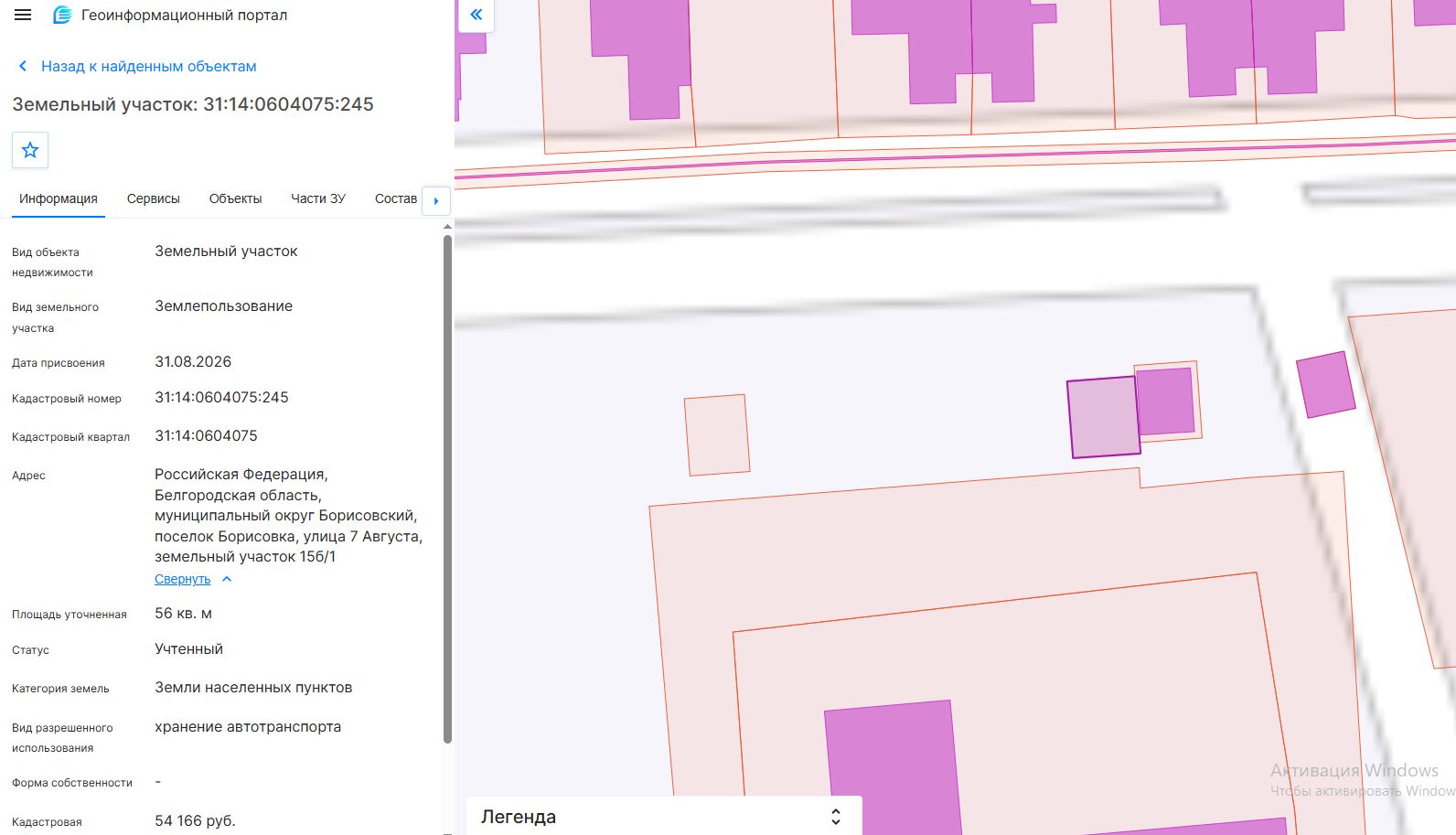Click the Вид объекта недвижимости value
The image size is (1456, 835).
[x=226, y=251]
